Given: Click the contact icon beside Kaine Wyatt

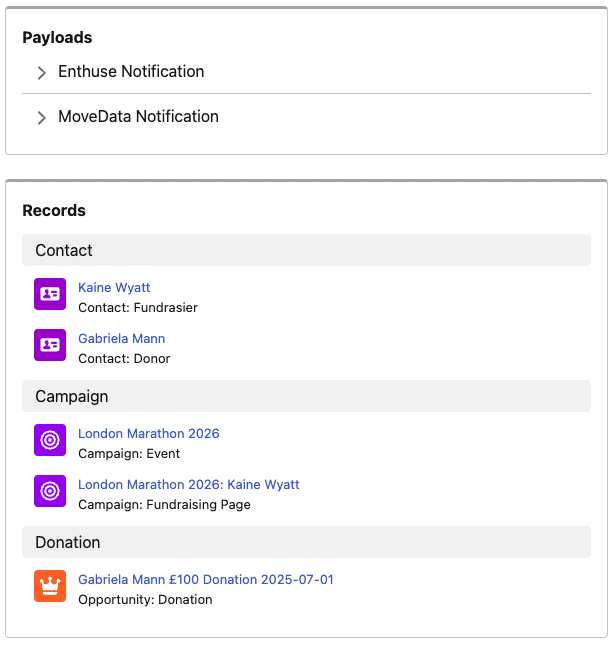Looking at the screenshot, I should tap(50, 294).
